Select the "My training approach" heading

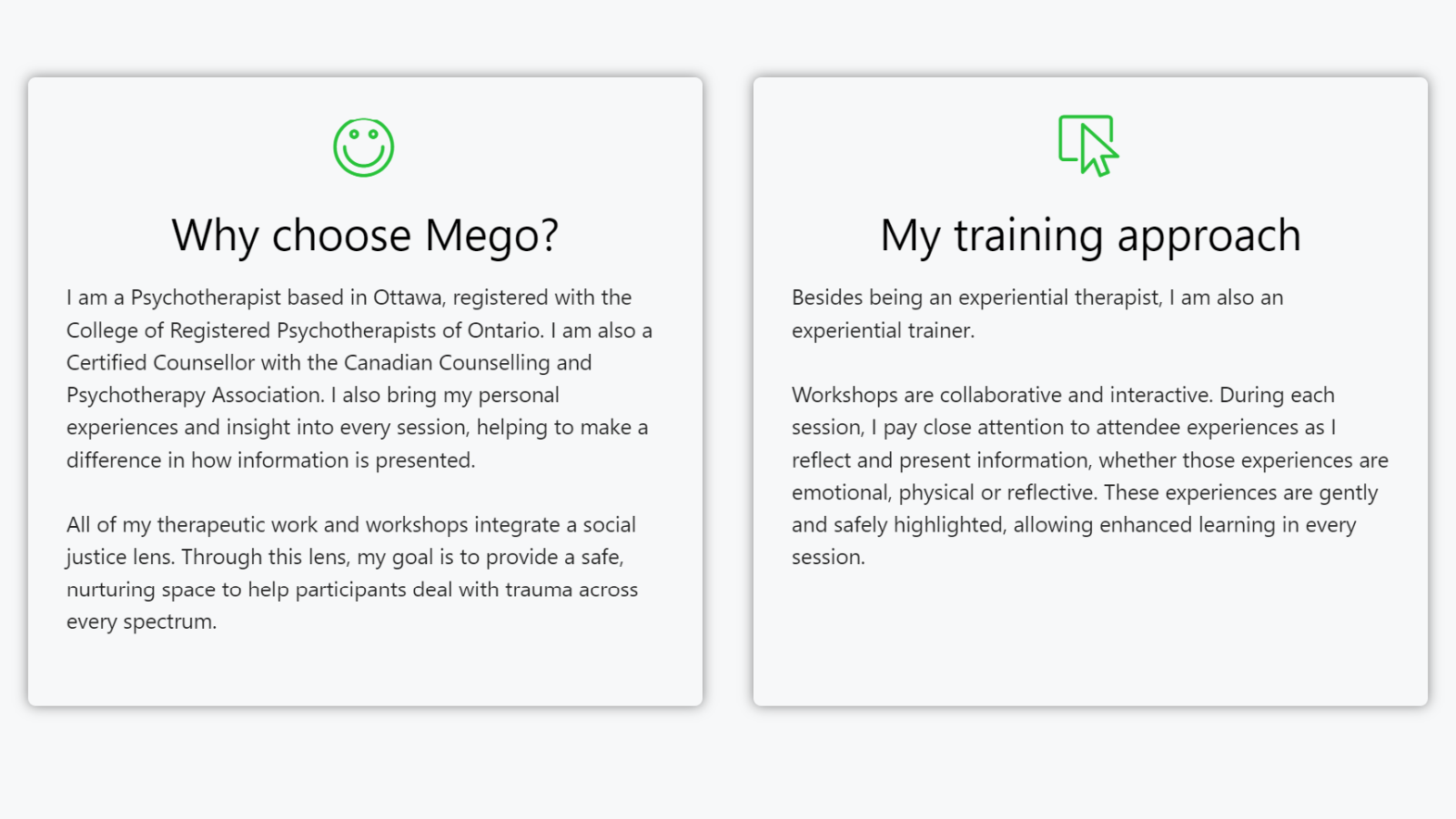[1090, 236]
